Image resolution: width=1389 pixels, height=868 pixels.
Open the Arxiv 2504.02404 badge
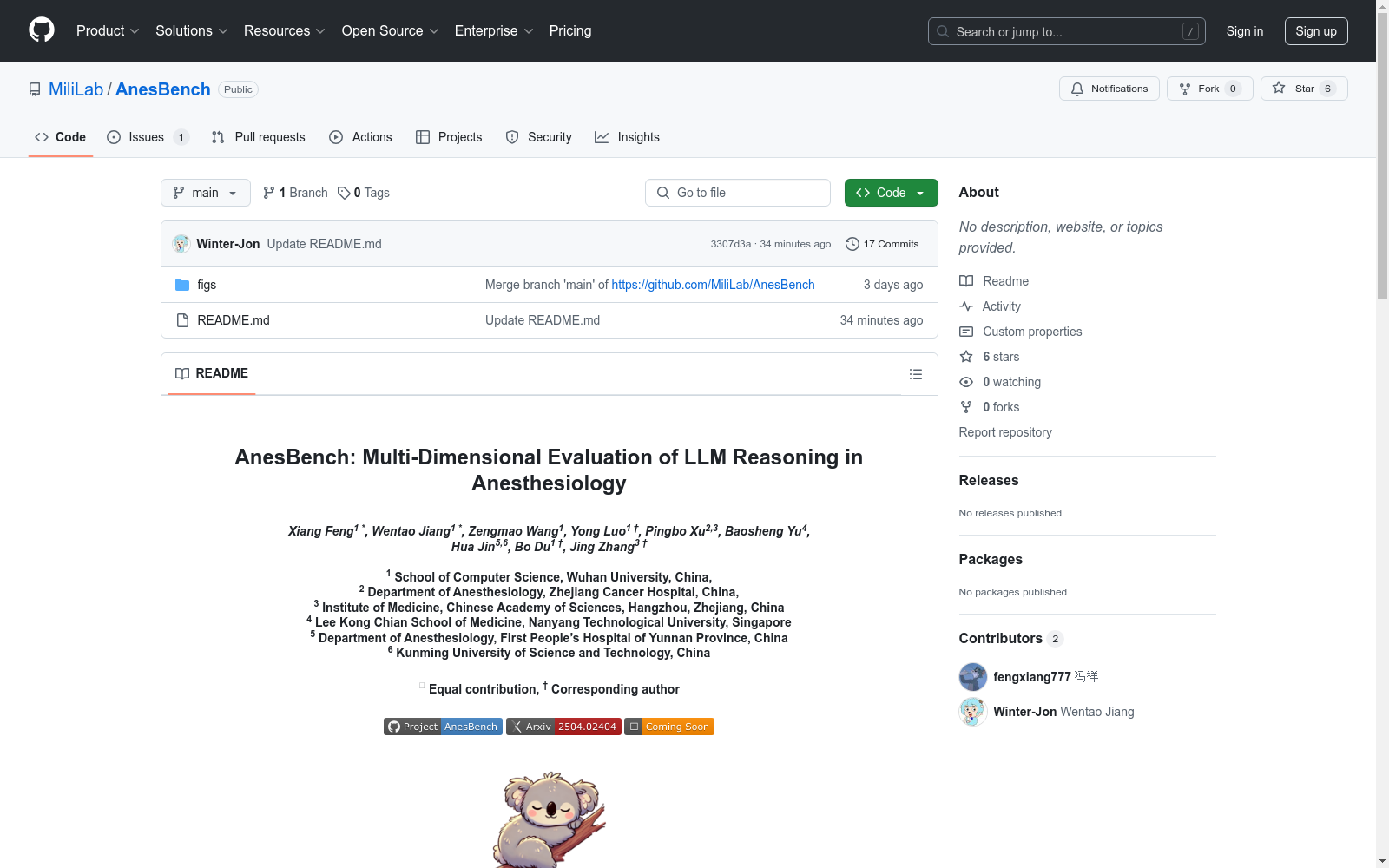click(563, 727)
